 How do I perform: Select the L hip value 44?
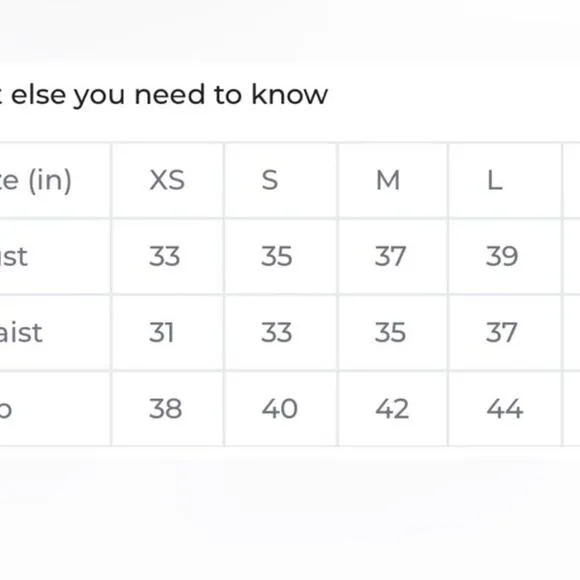point(505,409)
